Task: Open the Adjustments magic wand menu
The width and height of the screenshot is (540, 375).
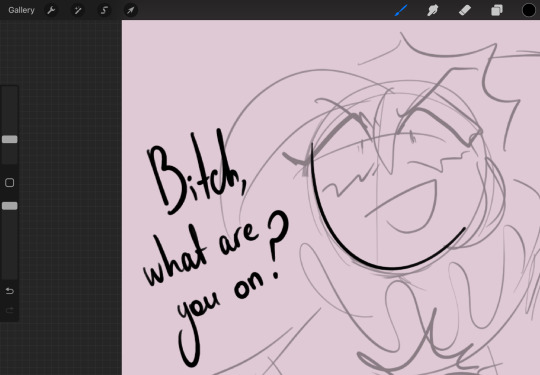Action: pyautogui.click(x=78, y=10)
